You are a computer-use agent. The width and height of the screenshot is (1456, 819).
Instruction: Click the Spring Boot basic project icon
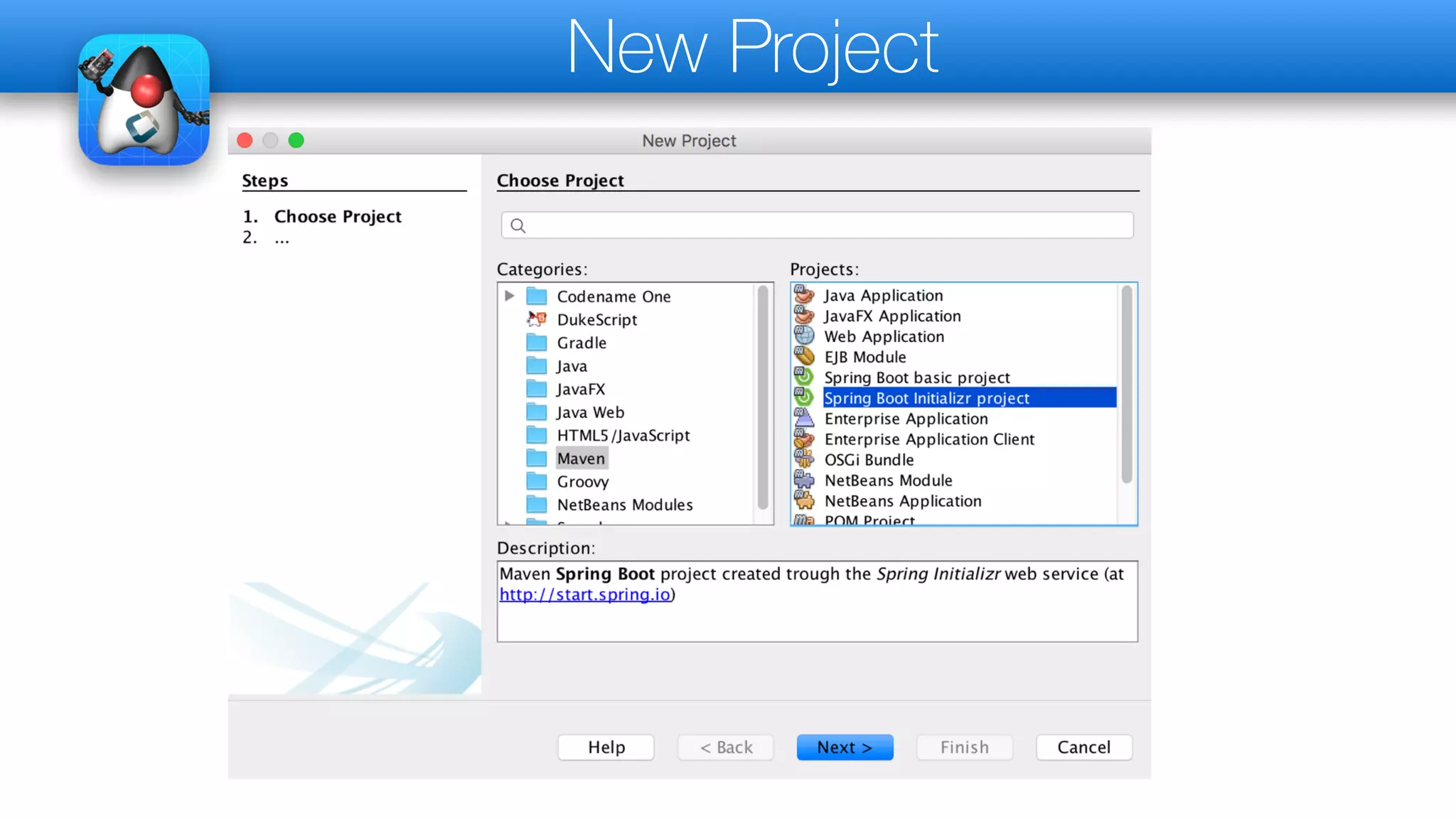tap(804, 377)
